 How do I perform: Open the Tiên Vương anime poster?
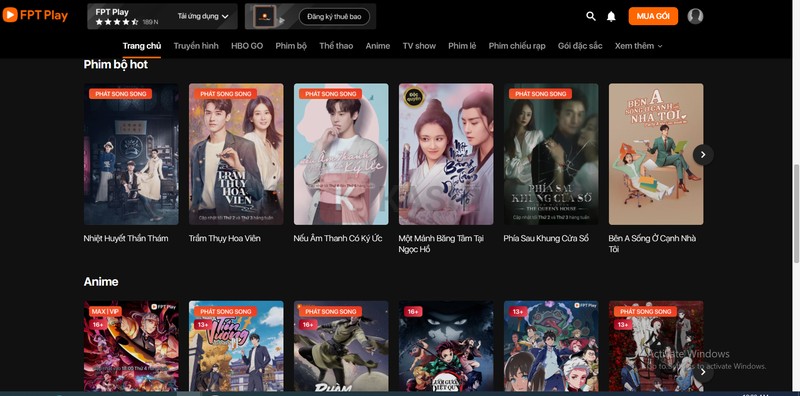(x=236, y=346)
